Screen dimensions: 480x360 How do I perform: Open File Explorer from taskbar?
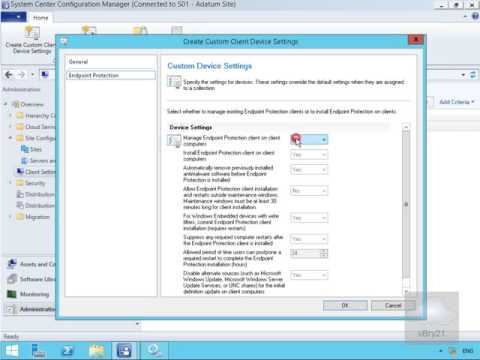click(97, 351)
